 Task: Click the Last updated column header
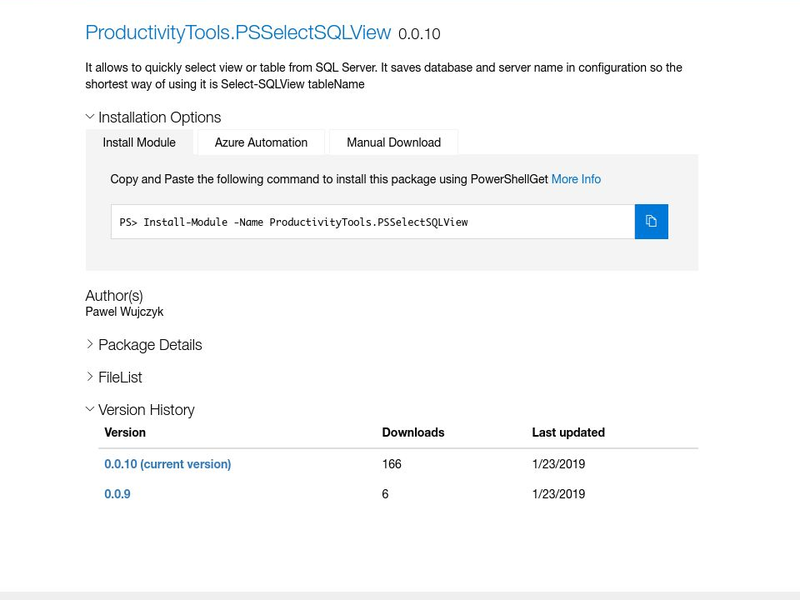click(x=568, y=432)
